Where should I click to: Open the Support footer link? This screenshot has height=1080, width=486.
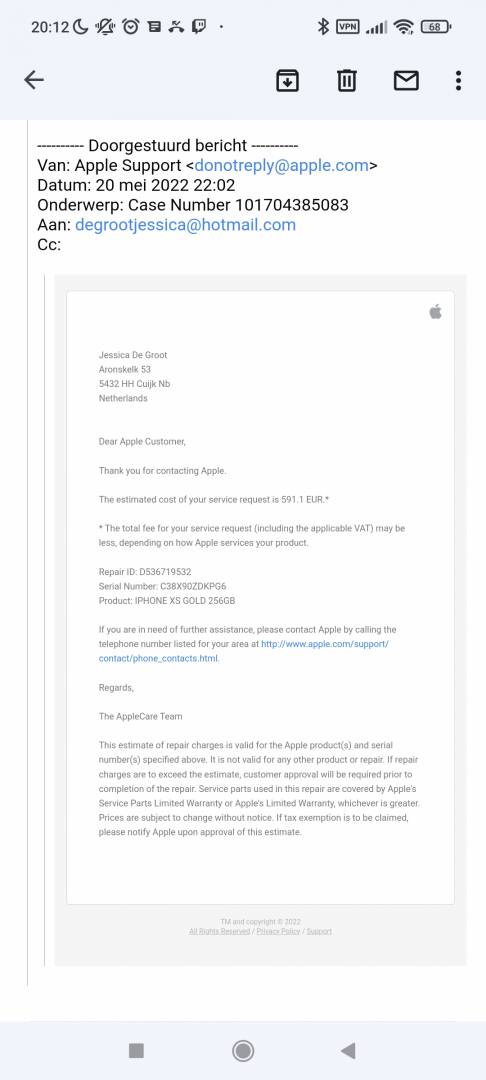click(319, 931)
